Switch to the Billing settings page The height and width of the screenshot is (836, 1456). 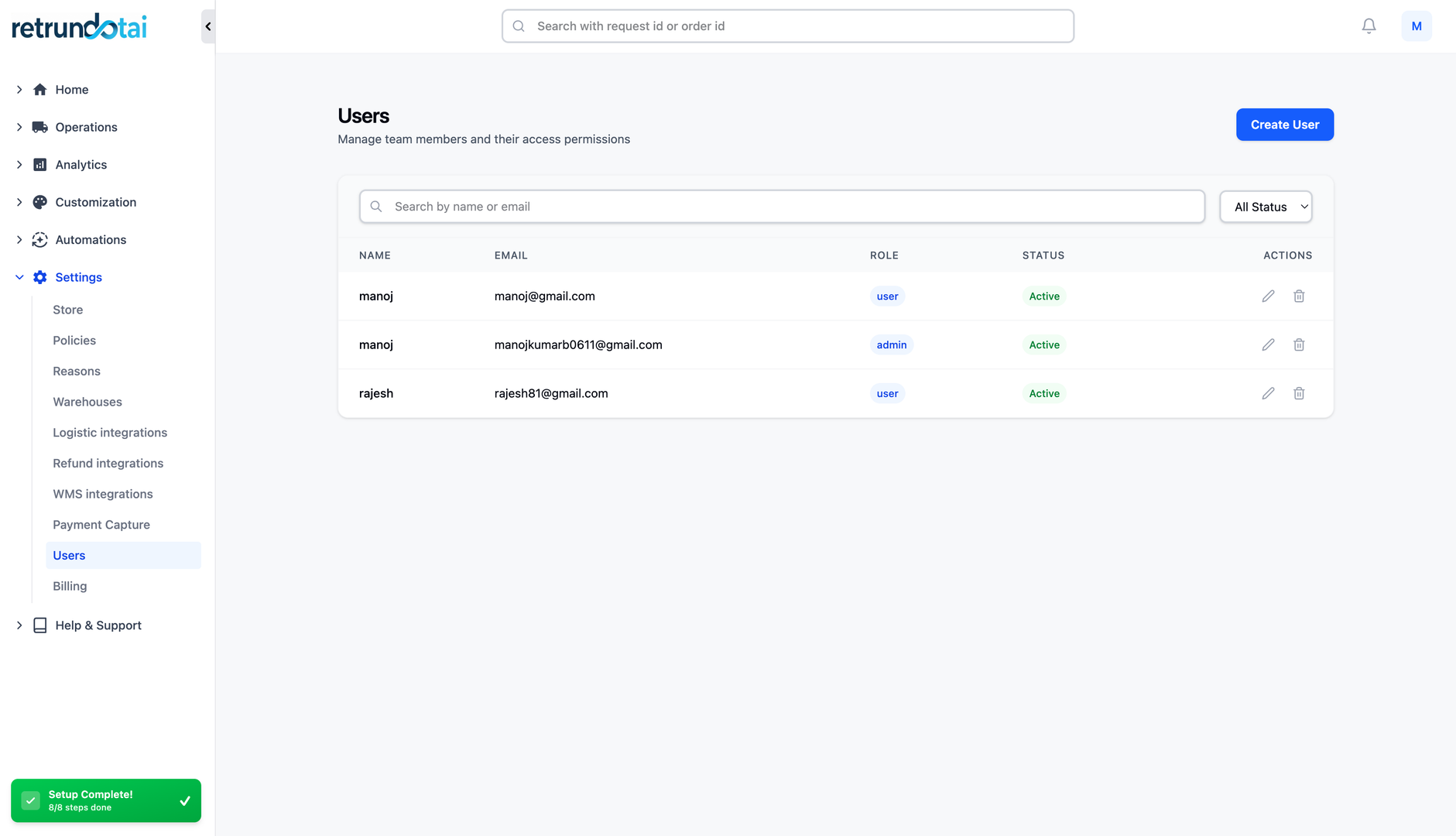click(x=69, y=586)
